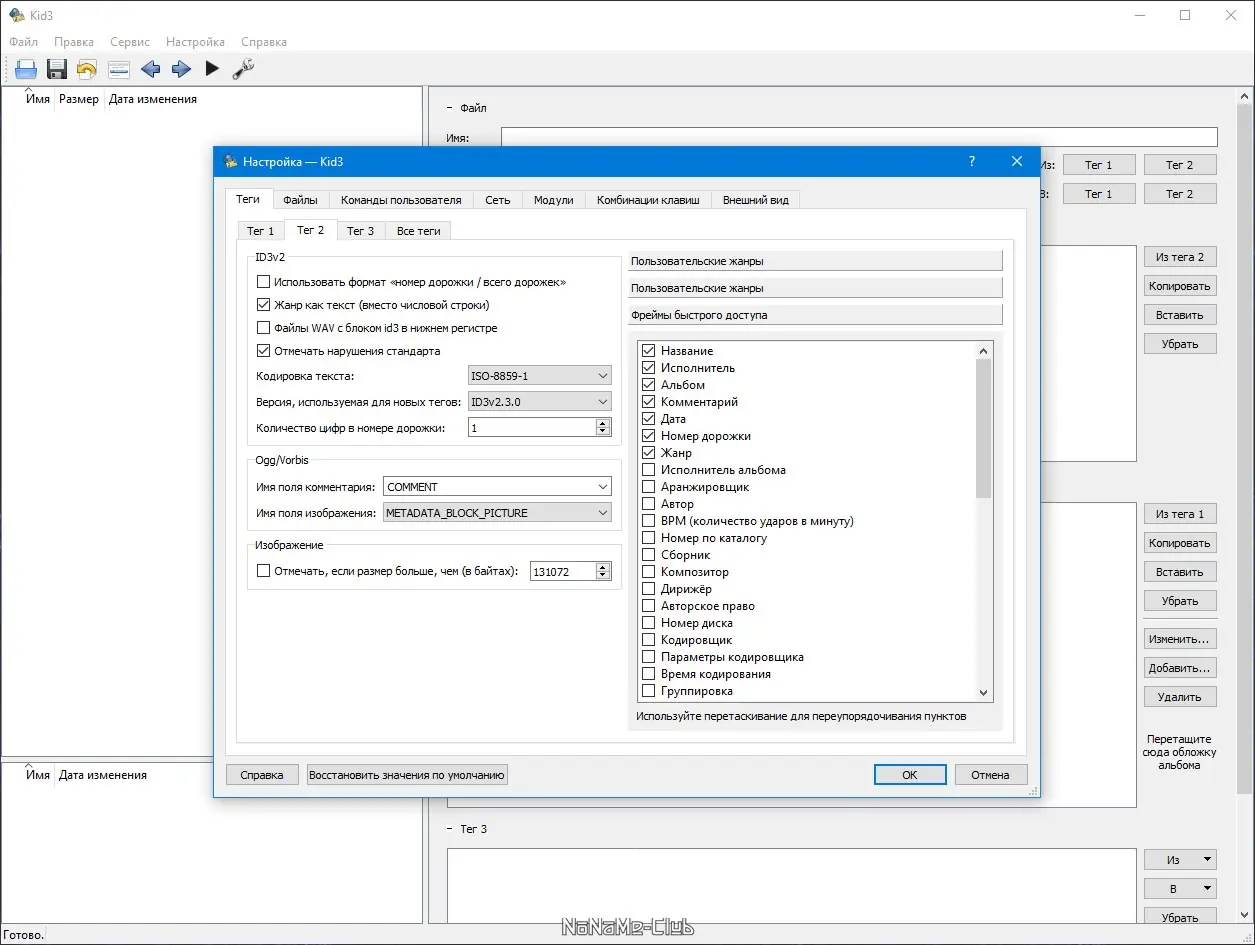Open METADATA_BLOCK_PICTURE dropdown
Screen dimensions: 1255x945
(x=497, y=513)
